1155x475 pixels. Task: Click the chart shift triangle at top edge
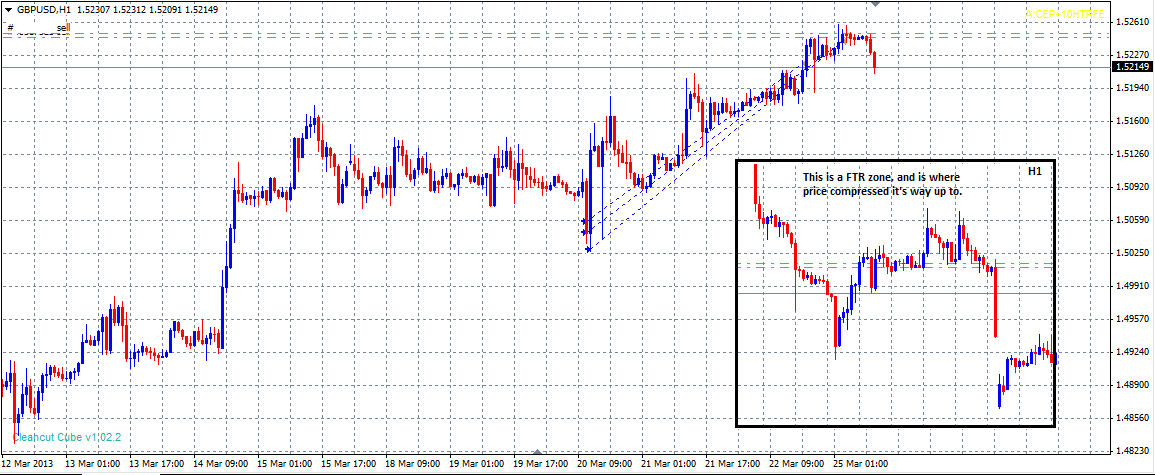click(x=877, y=5)
